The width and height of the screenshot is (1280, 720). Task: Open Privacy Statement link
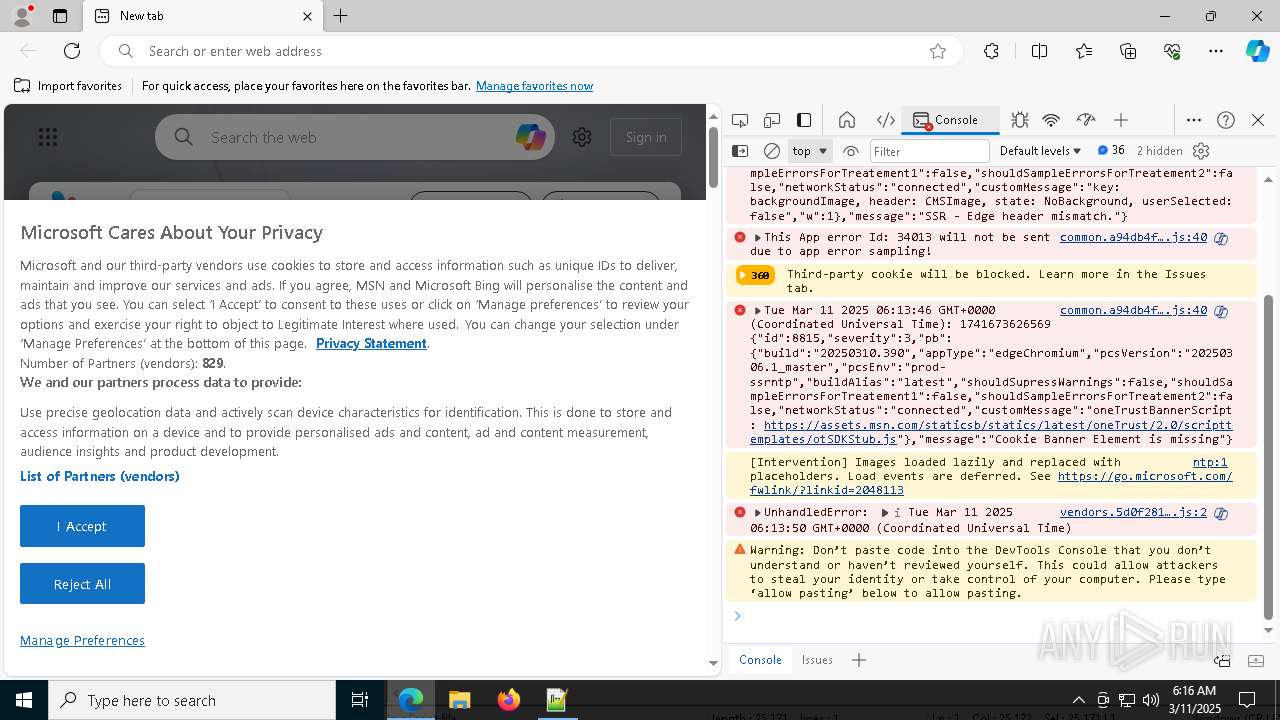click(371, 343)
